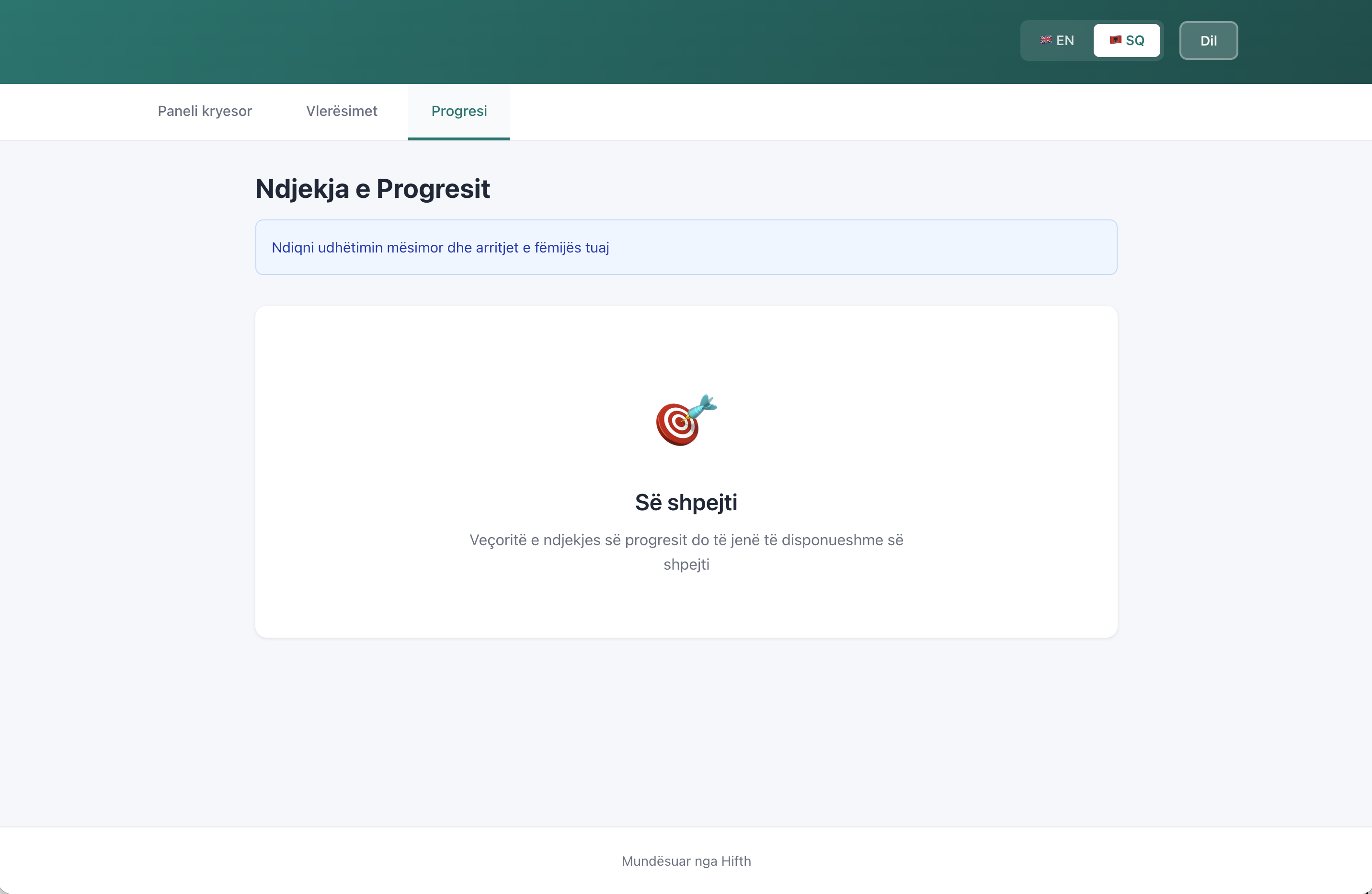Click the blue info banner about learning journey
The height and width of the screenshot is (894, 1372).
click(x=686, y=247)
